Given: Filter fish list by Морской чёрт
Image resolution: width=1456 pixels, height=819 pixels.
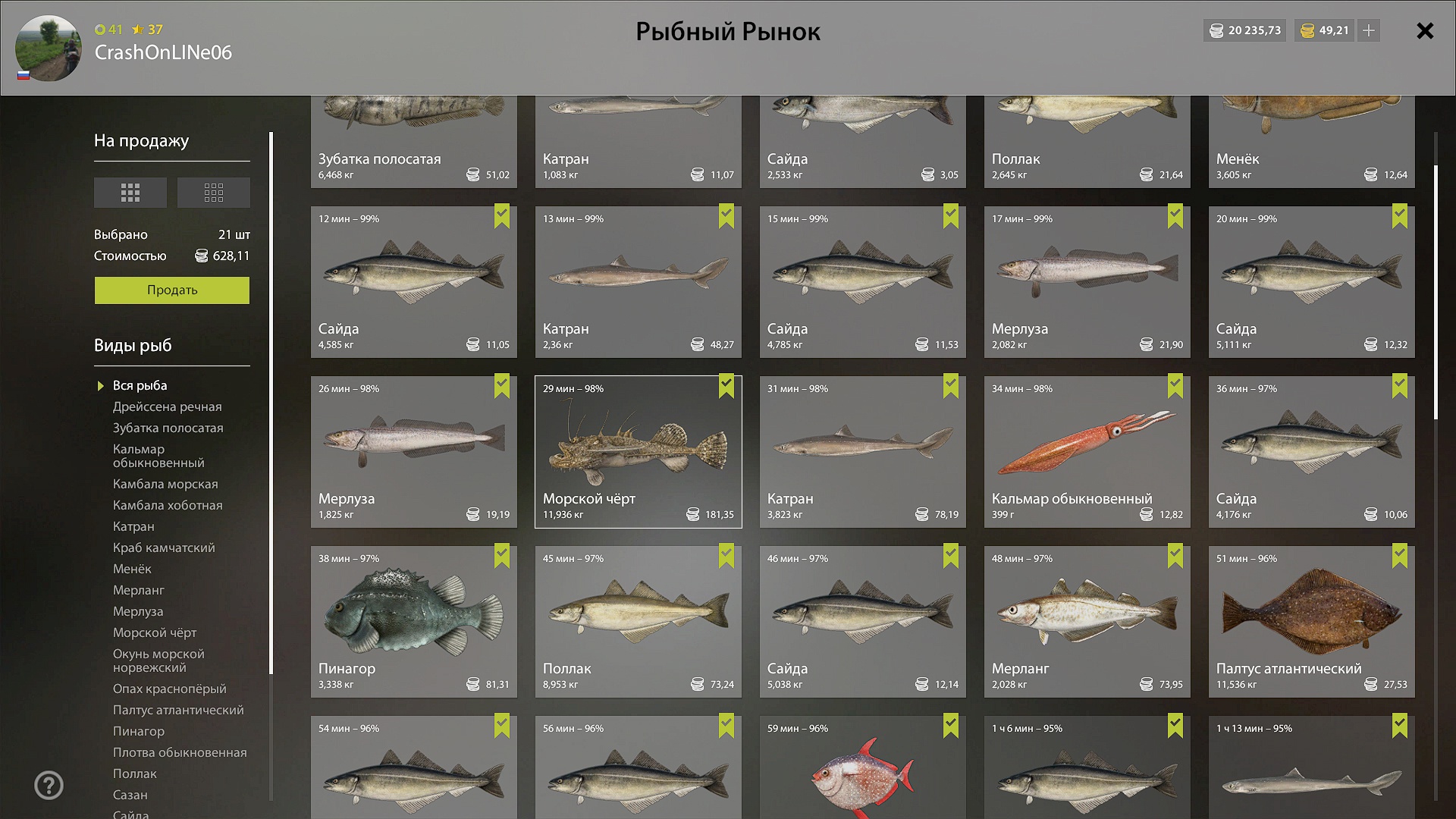Looking at the screenshot, I should pos(155,632).
